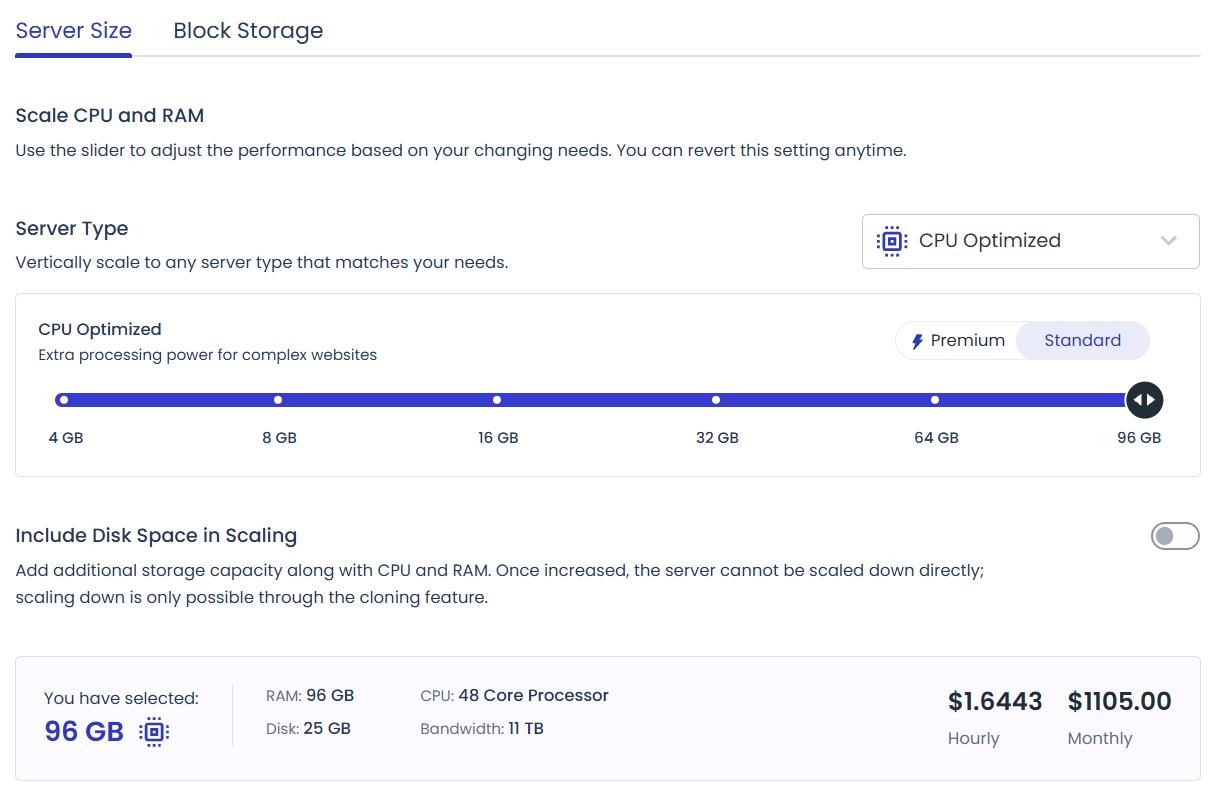Screen dimensions: 1215x797
Task: Click the 96 GB selected size text
Action: (x=82, y=731)
